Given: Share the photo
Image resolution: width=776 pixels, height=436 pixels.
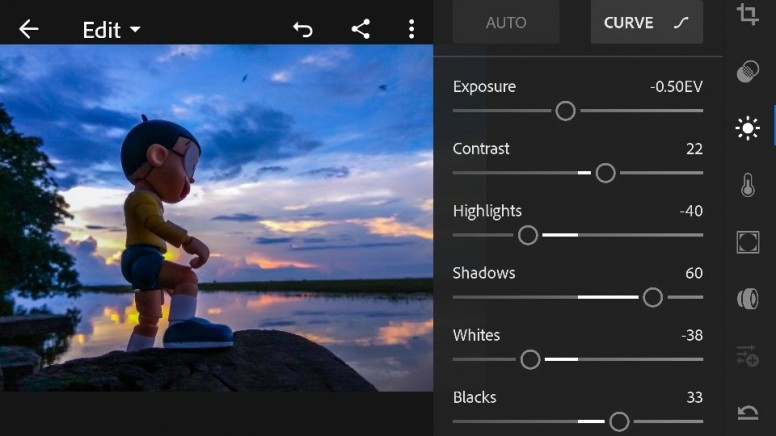Looking at the screenshot, I should pyautogui.click(x=361, y=29).
